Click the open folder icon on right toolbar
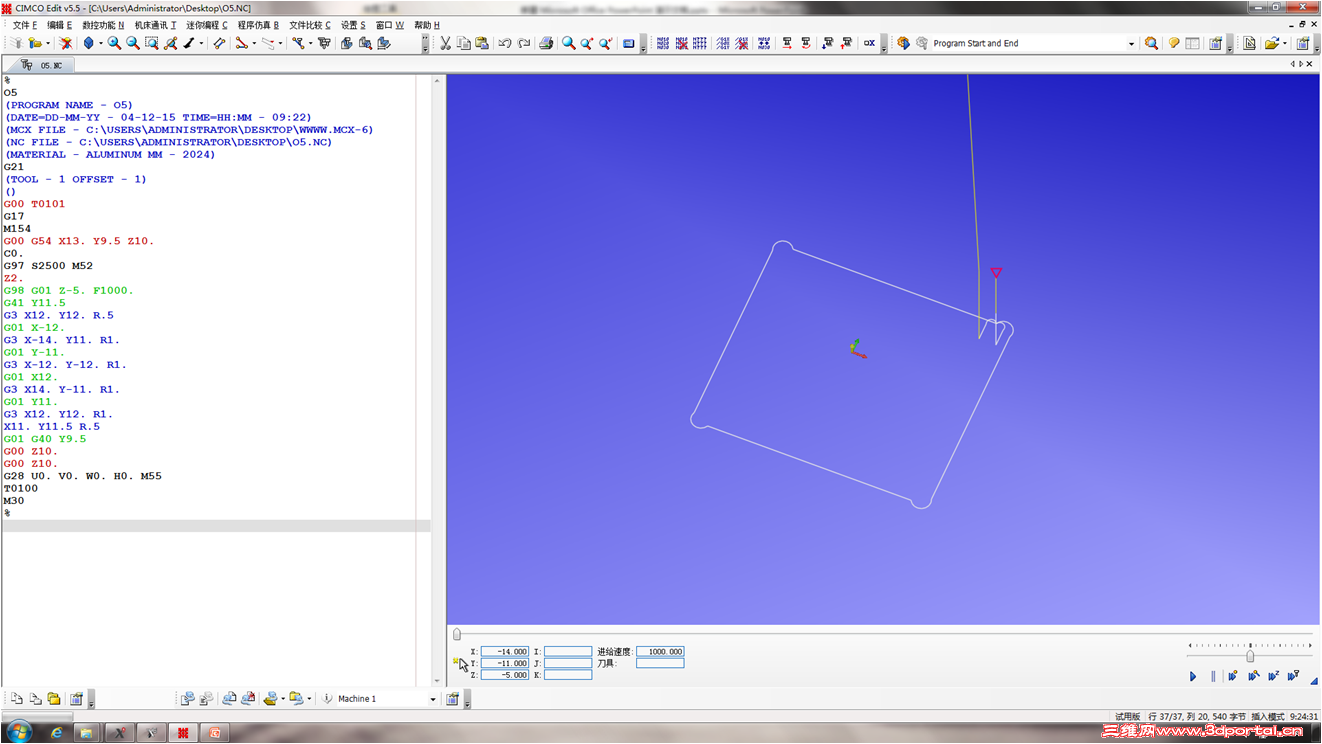Screen dimensions: 1322x744 (1270, 43)
